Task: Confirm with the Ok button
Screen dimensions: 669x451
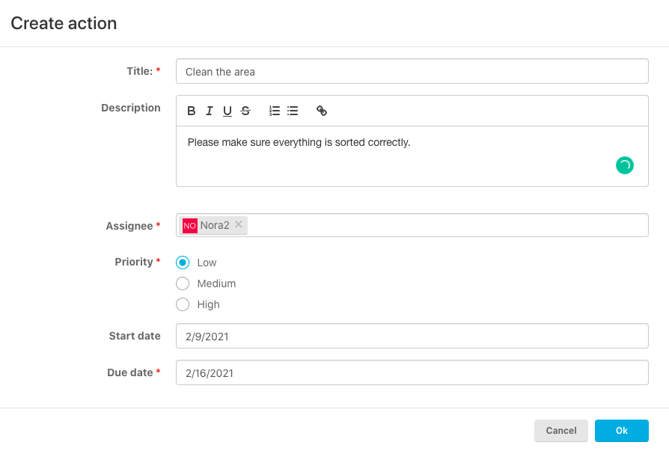Action: pyautogui.click(x=622, y=431)
